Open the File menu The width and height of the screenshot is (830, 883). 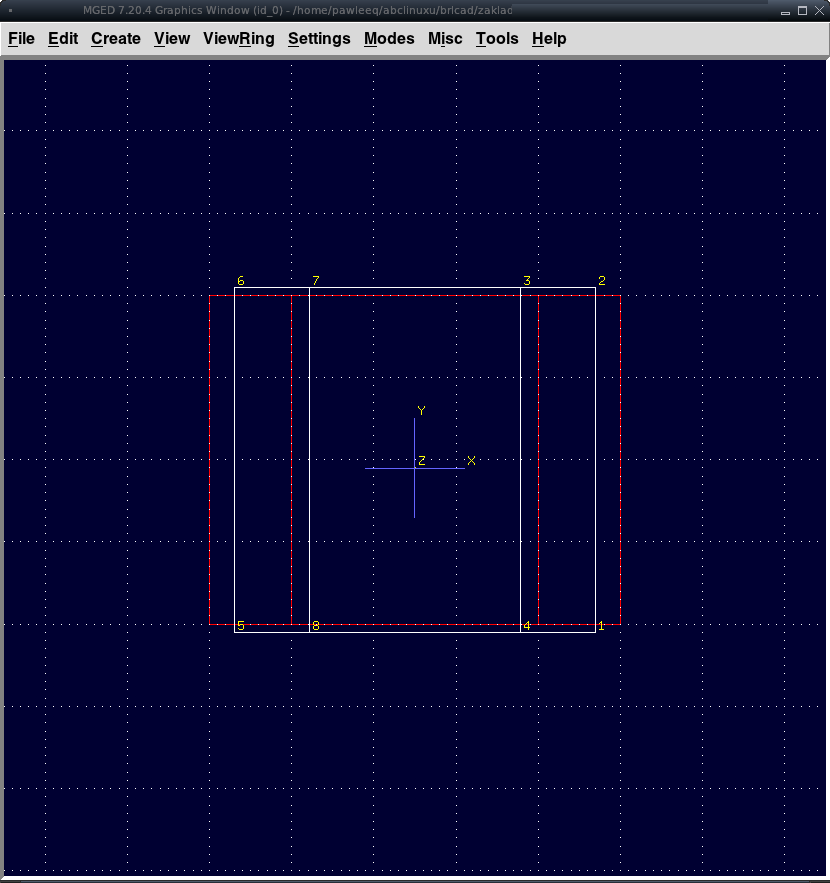click(21, 39)
